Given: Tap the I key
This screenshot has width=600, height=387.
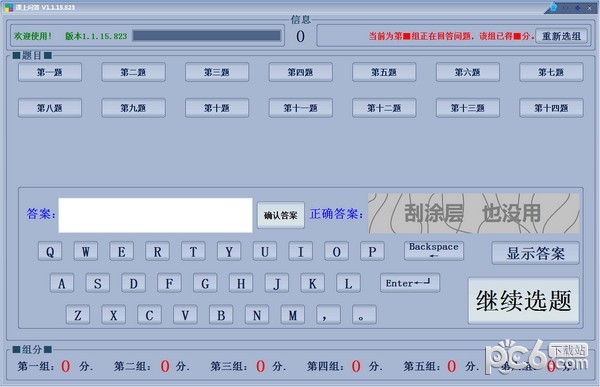Looking at the screenshot, I should pyautogui.click(x=300, y=251).
